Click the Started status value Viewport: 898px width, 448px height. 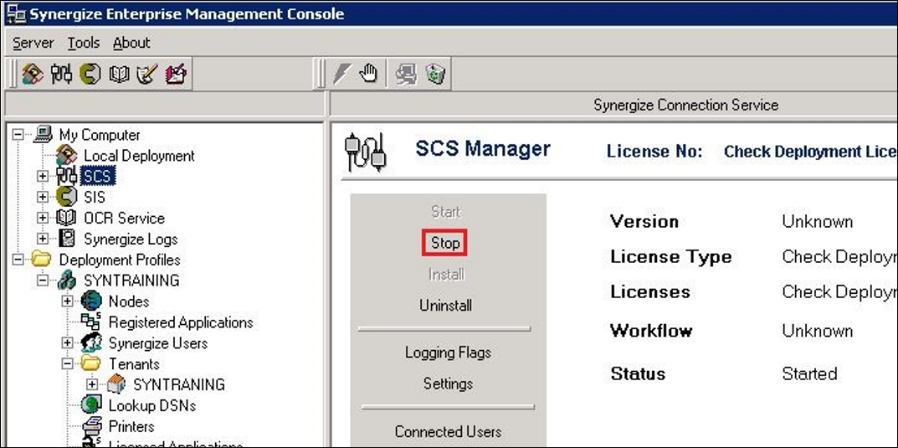click(809, 374)
